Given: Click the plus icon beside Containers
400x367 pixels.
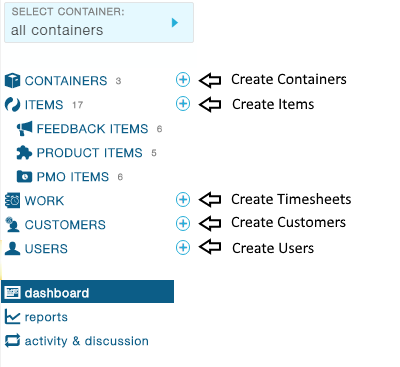Looking at the screenshot, I should point(183,80).
